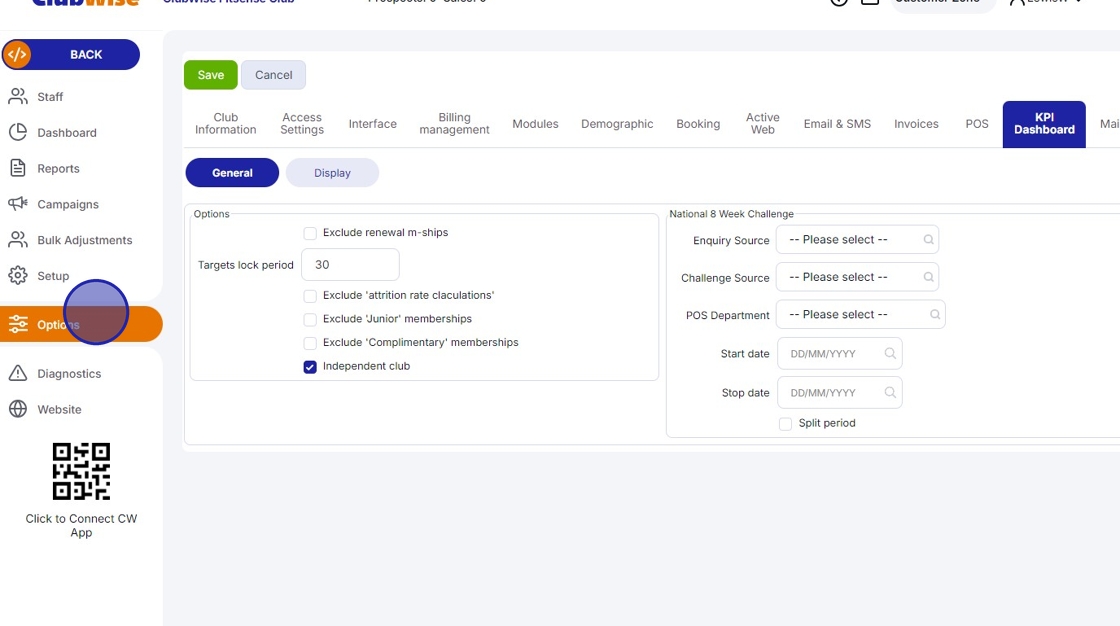
Task: Enable Exclude renewal m-ships checkbox
Action: pyautogui.click(x=310, y=233)
